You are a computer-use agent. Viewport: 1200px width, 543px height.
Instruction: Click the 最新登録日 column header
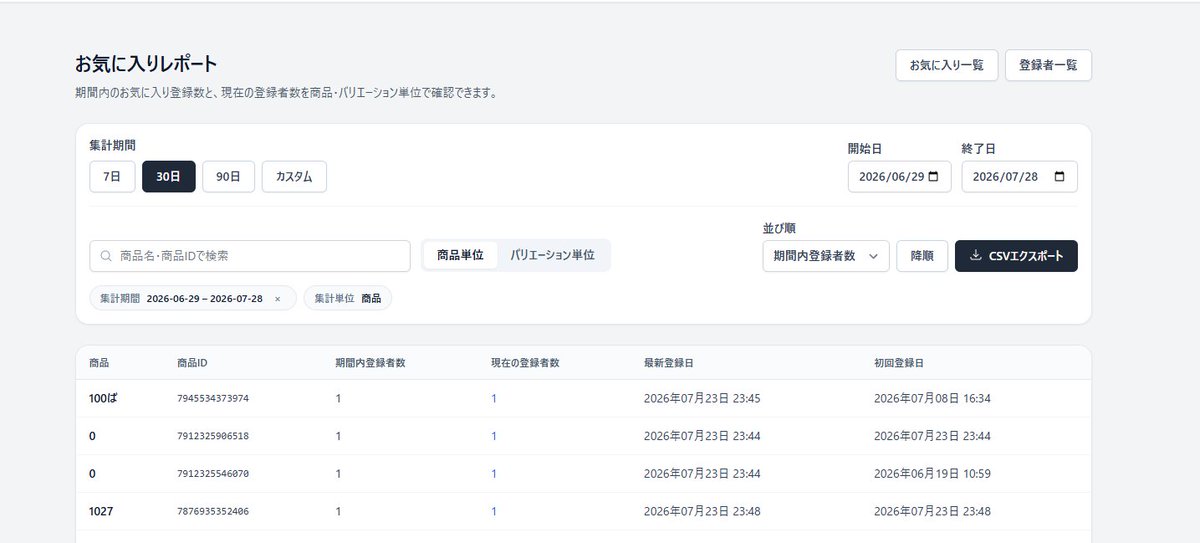pyautogui.click(x=671, y=362)
